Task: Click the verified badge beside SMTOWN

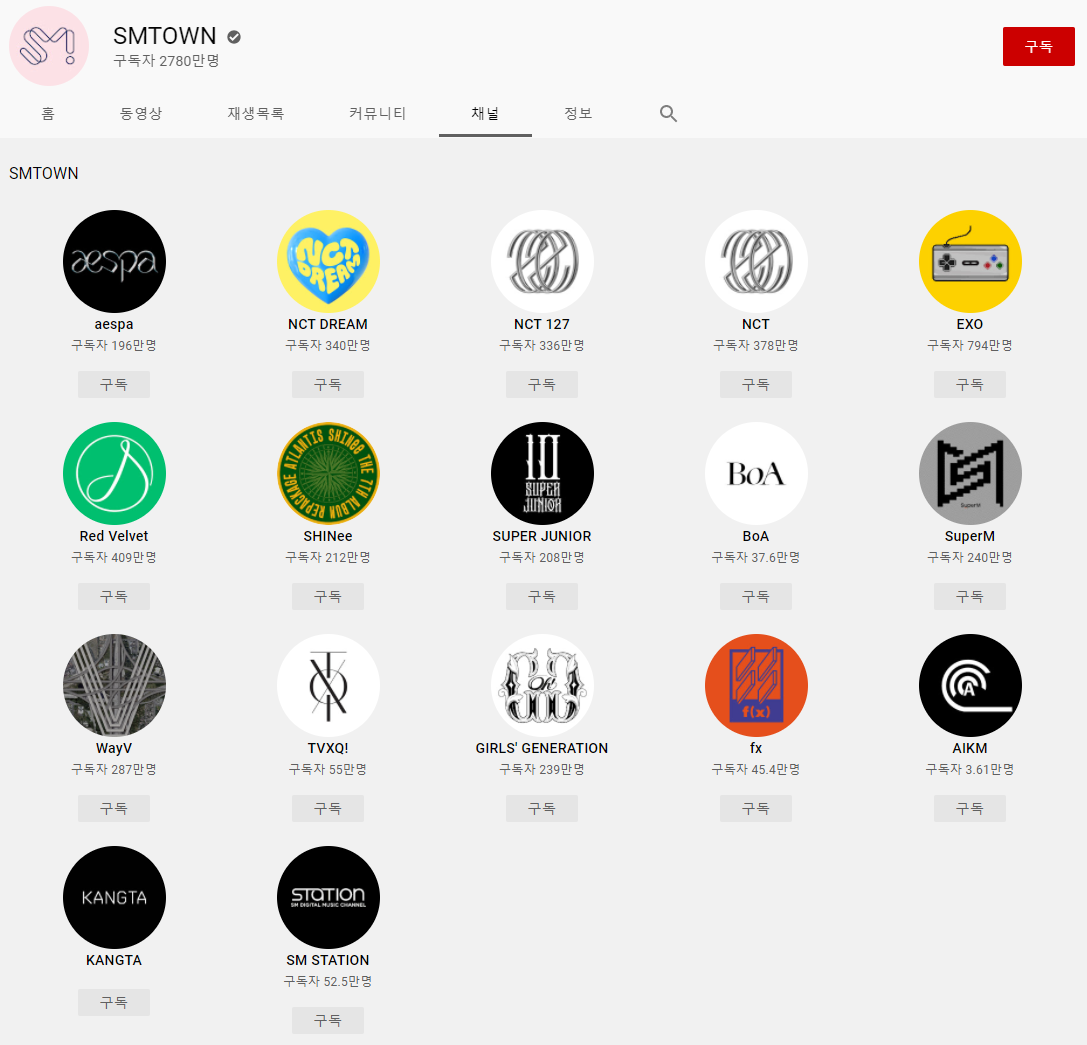Action: point(234,37)
